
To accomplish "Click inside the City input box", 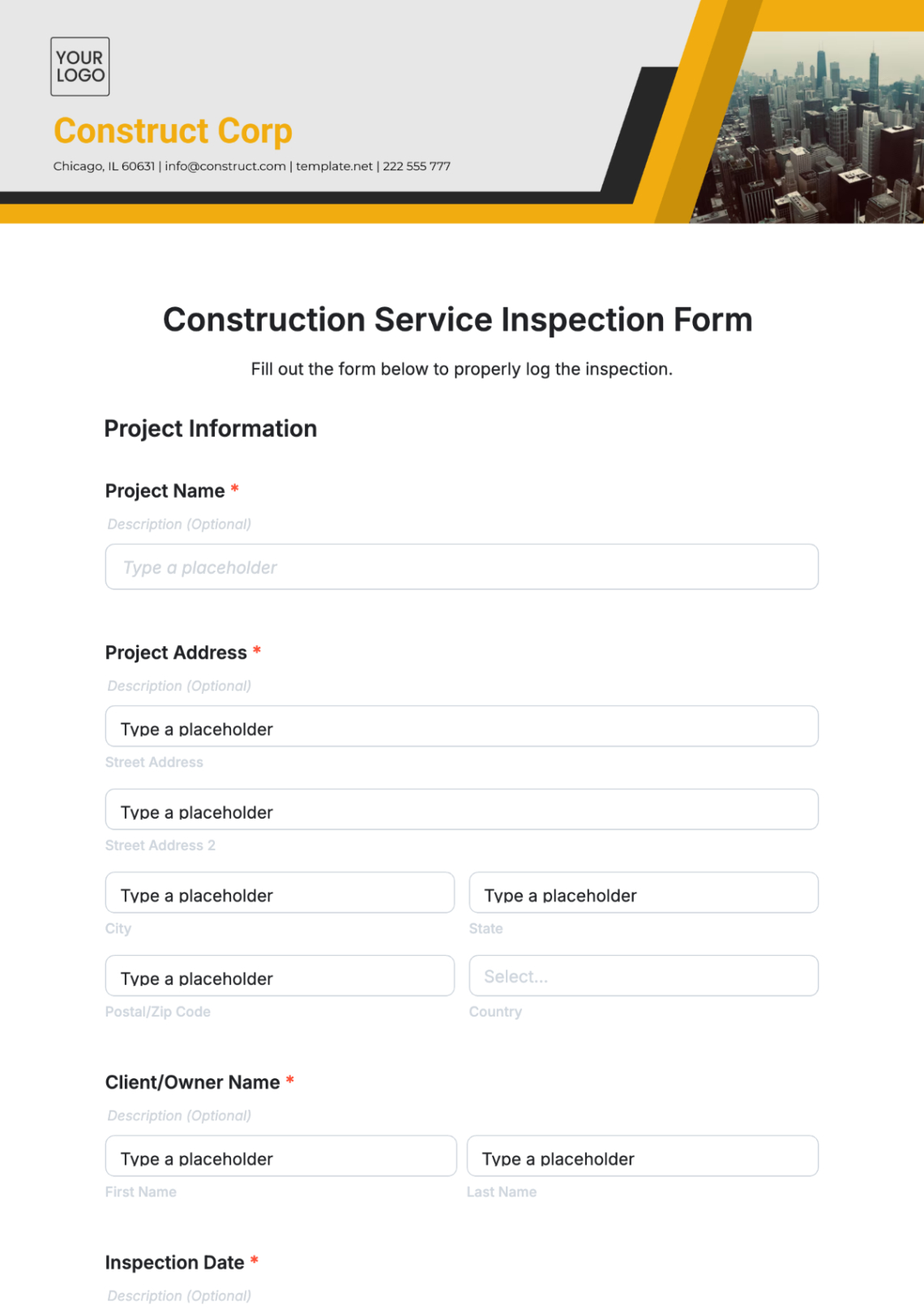I will click(280, 893).
